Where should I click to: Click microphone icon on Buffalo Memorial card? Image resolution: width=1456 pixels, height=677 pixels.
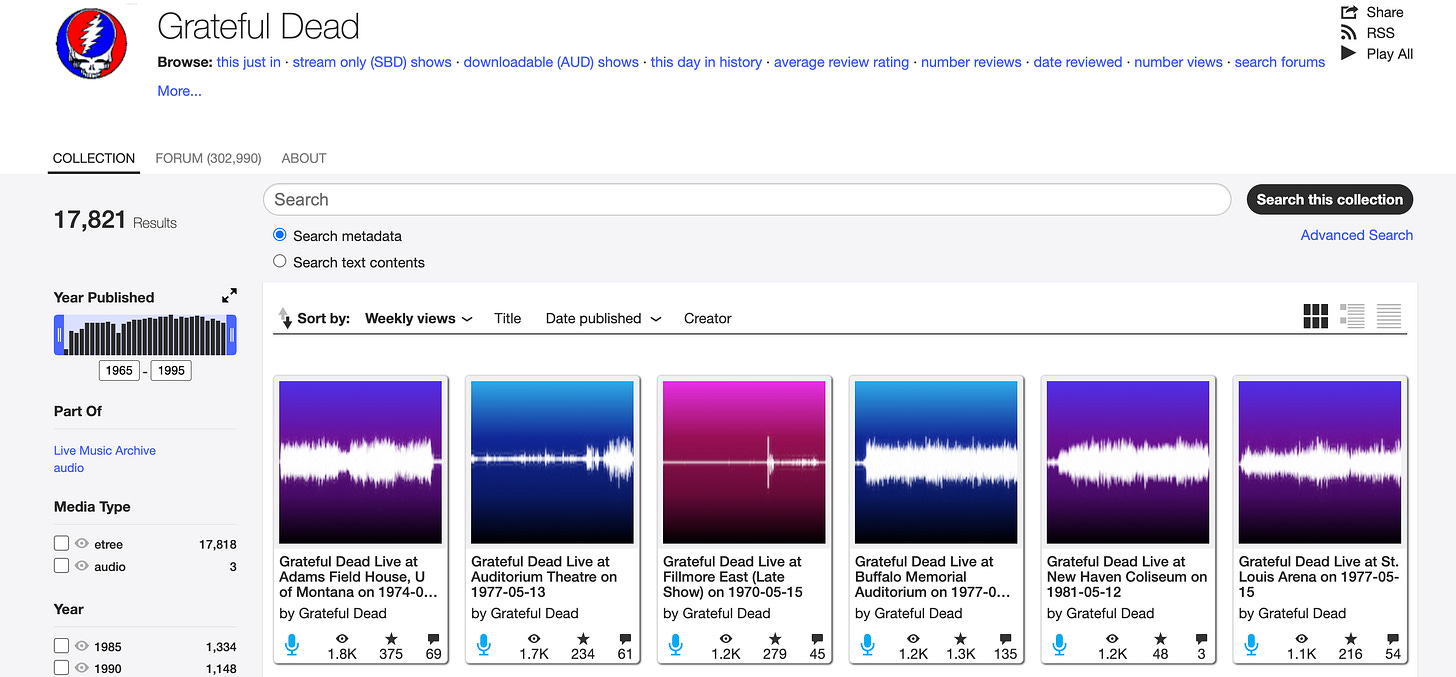867,645
